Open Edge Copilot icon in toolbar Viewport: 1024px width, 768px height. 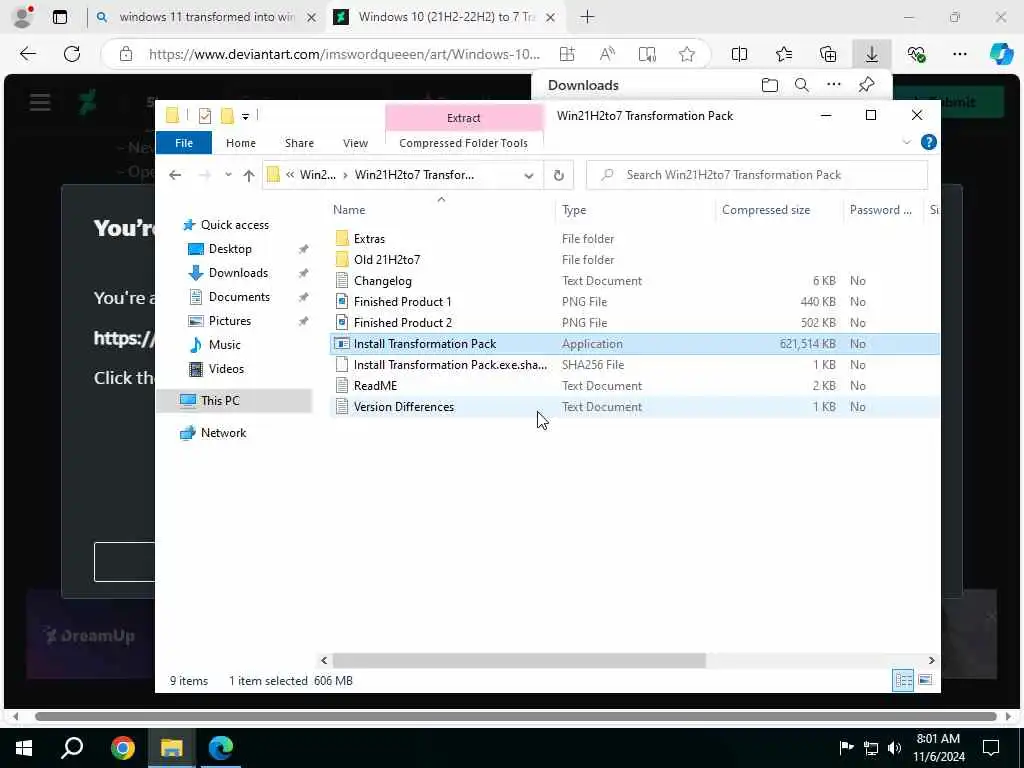(1000, 54)
